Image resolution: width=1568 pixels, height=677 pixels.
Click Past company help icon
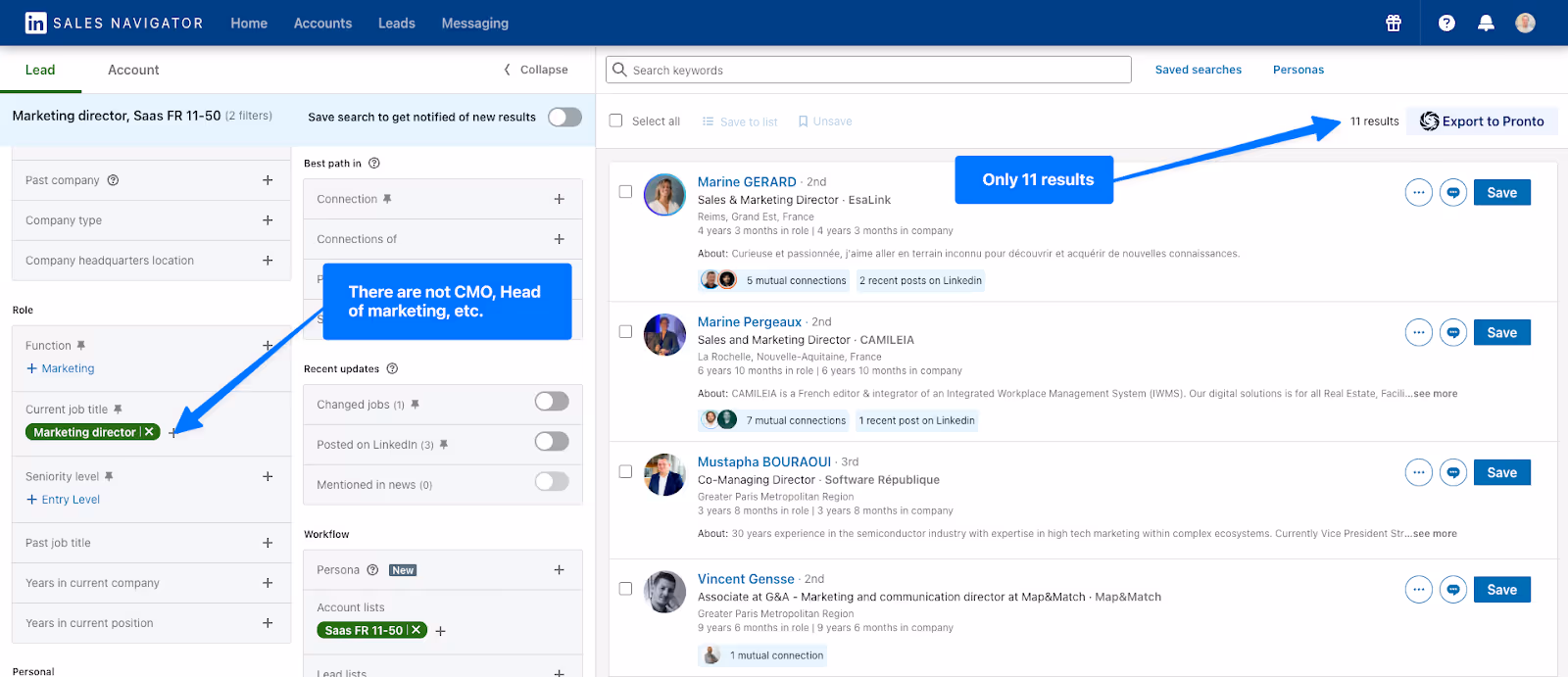coord(113,180)
